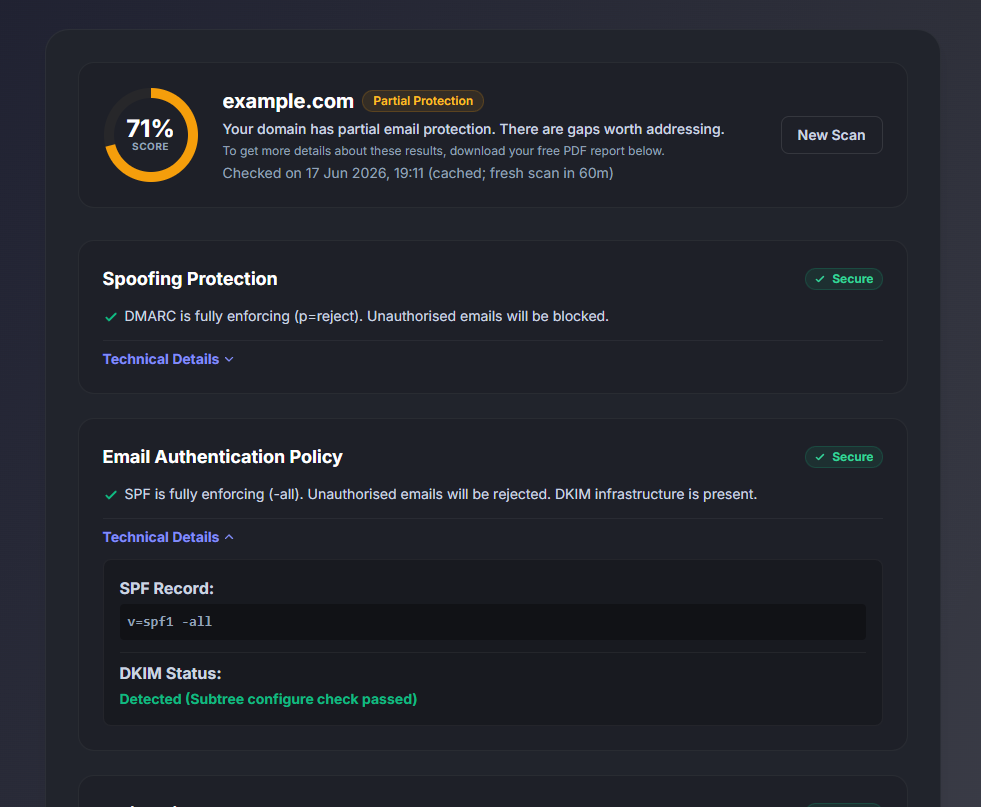This screenshot has height=807, width=981.
Task: Click the 'SPF Record:' label
Action: 166,589
